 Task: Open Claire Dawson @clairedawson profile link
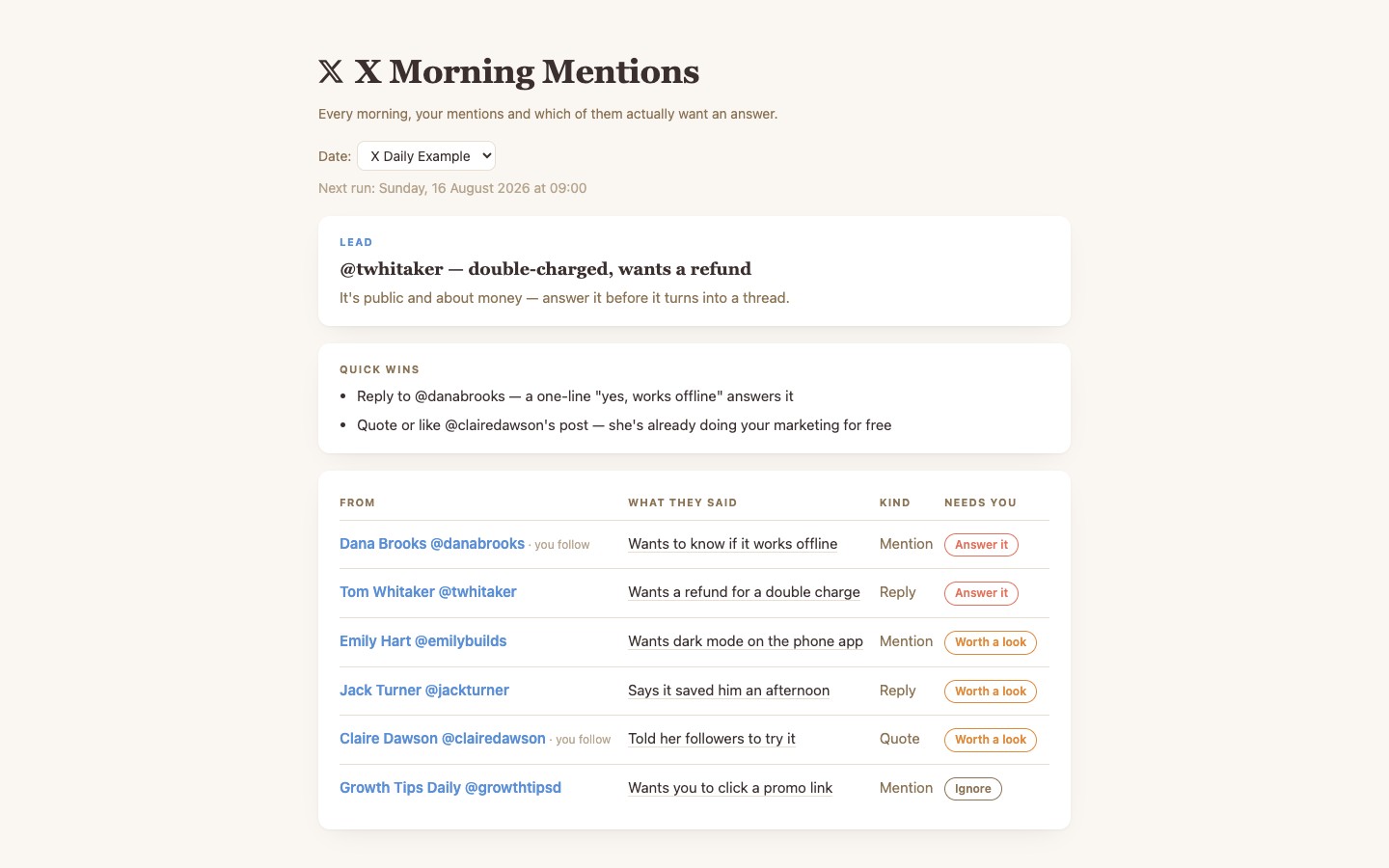coord(443,739)
